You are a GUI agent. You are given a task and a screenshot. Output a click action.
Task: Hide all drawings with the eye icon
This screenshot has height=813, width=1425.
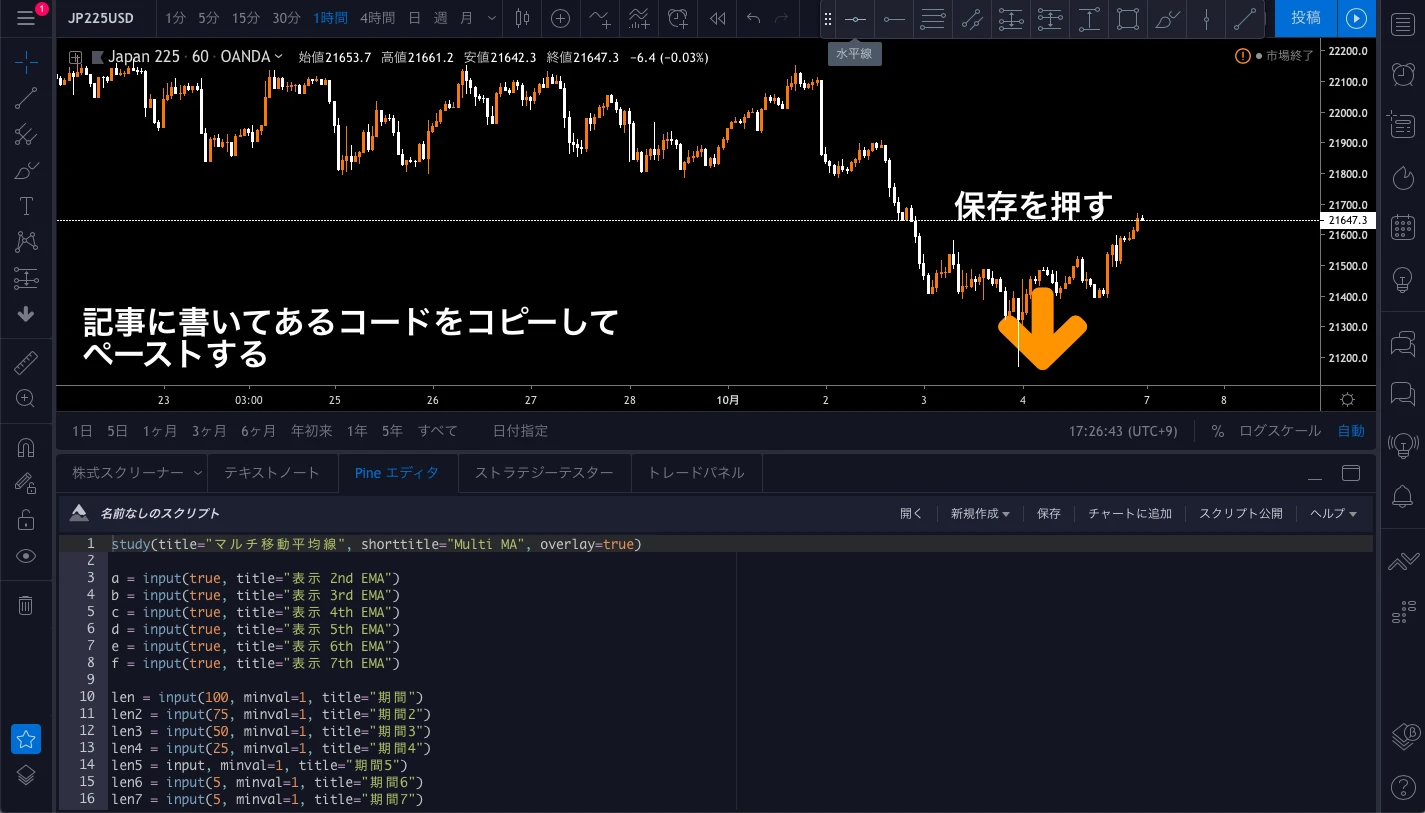point(27,556)
